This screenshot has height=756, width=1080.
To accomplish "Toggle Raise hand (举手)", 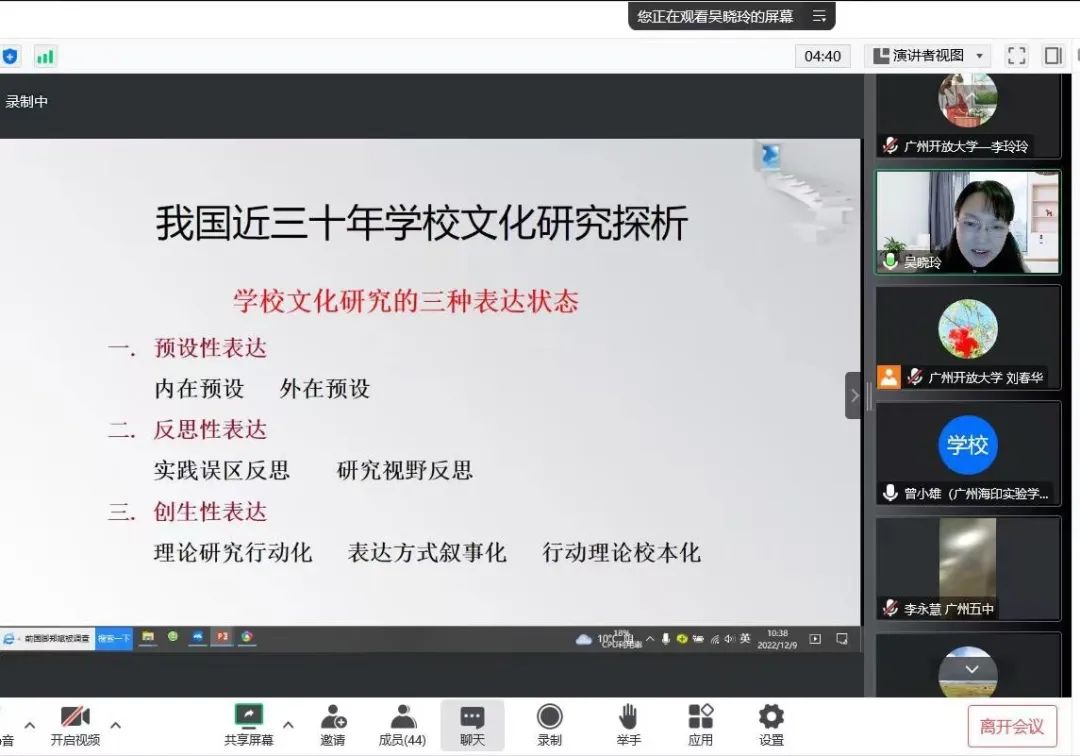I will coord(628,724).
